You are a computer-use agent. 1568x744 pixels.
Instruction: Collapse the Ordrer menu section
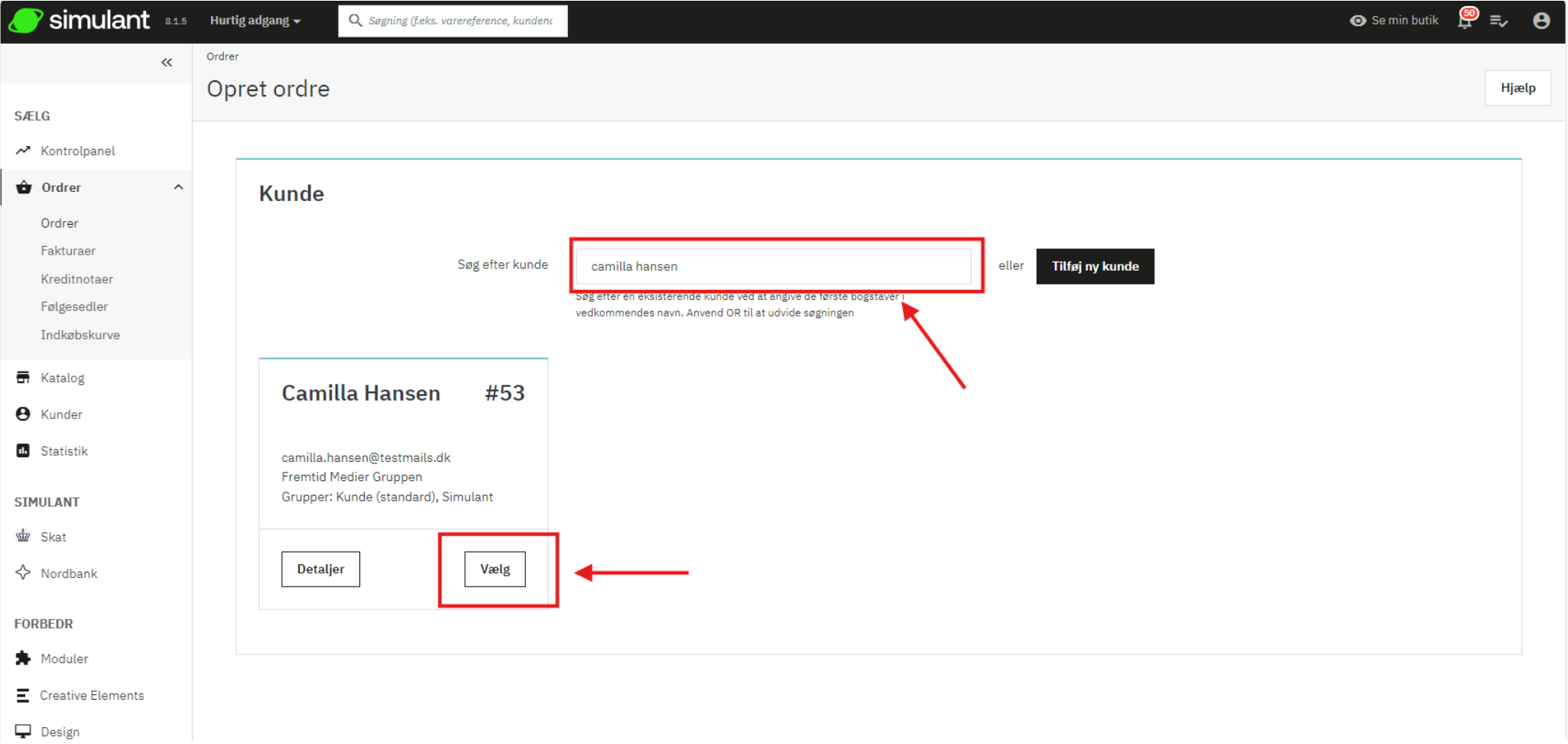click(x=178, y=187)
